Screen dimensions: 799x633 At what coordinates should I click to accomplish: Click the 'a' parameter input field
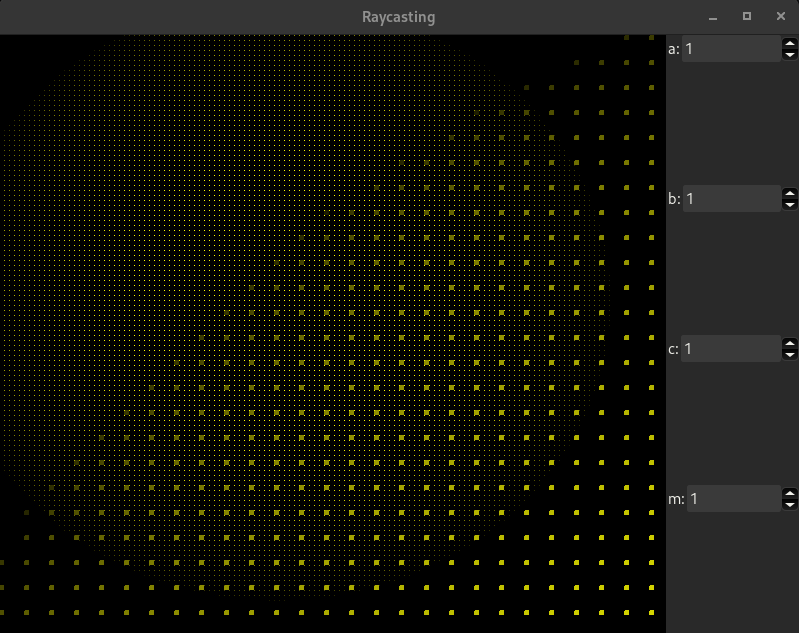tap(731, 49)
